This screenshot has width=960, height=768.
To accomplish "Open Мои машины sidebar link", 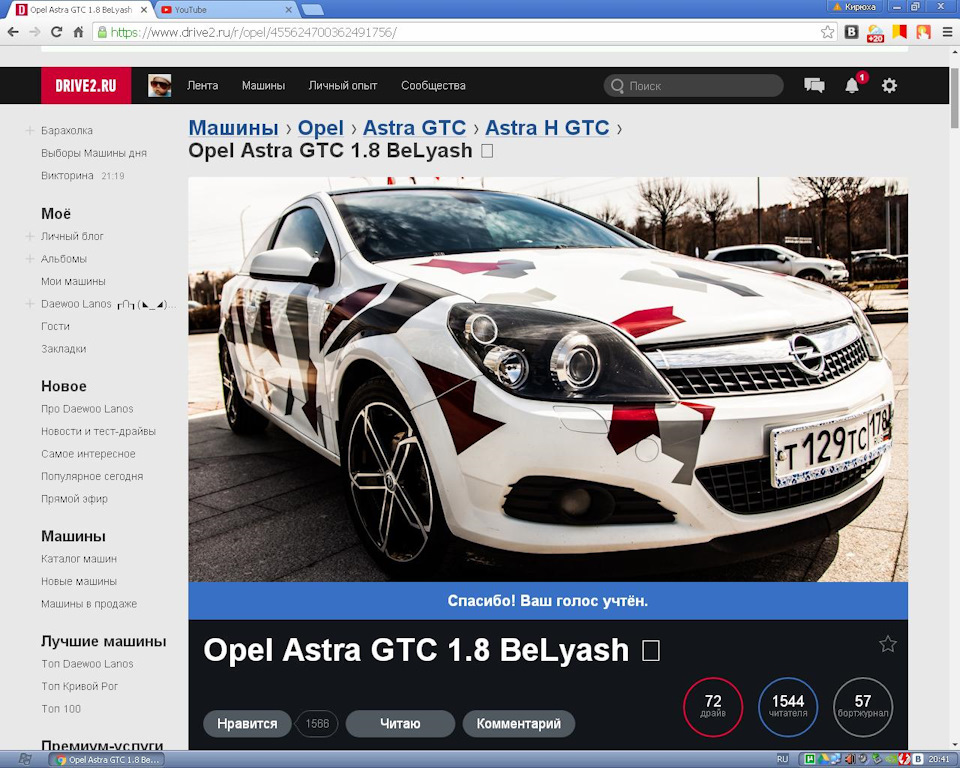I will 73,282.
